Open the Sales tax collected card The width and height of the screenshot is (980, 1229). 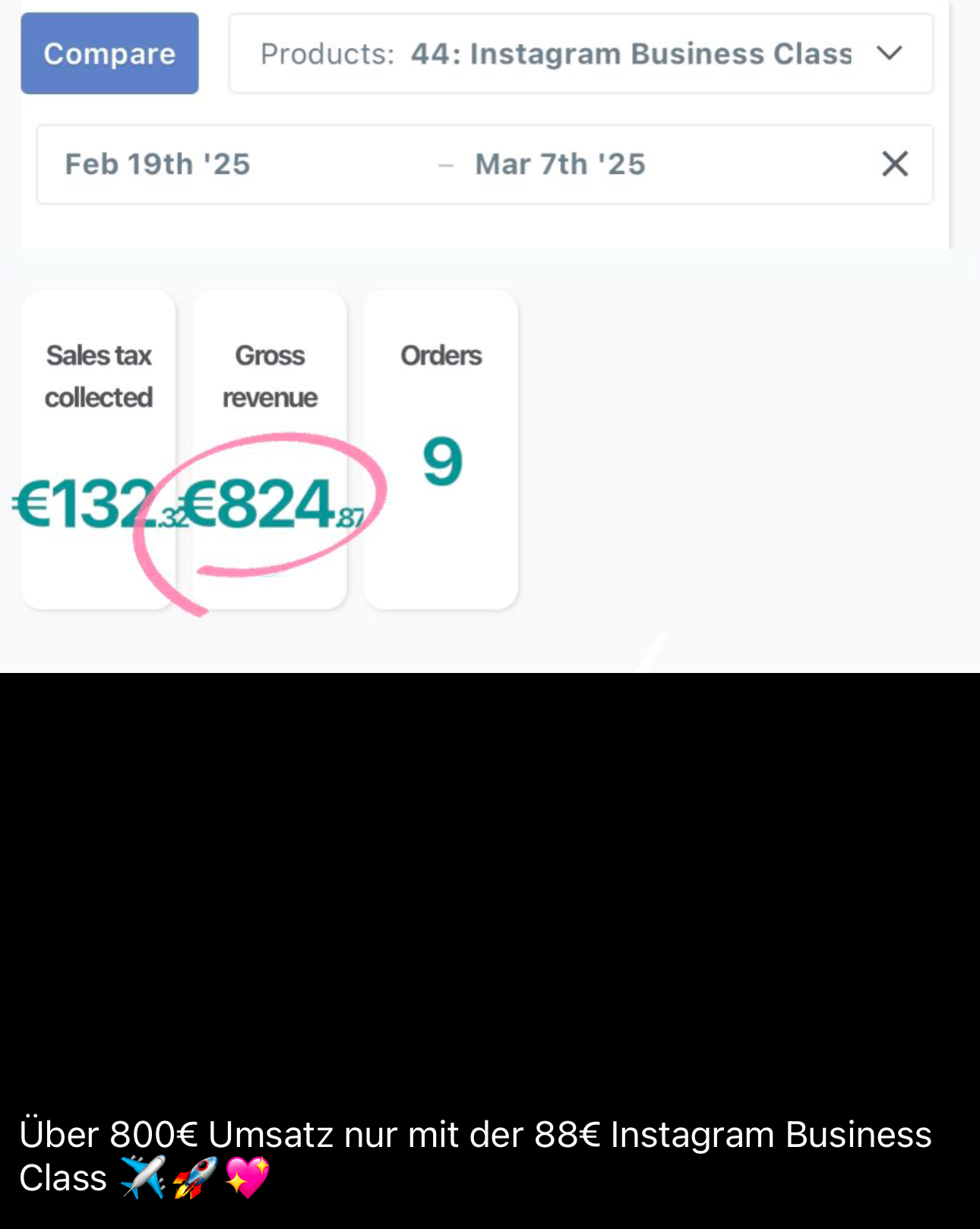coord(99,450)
